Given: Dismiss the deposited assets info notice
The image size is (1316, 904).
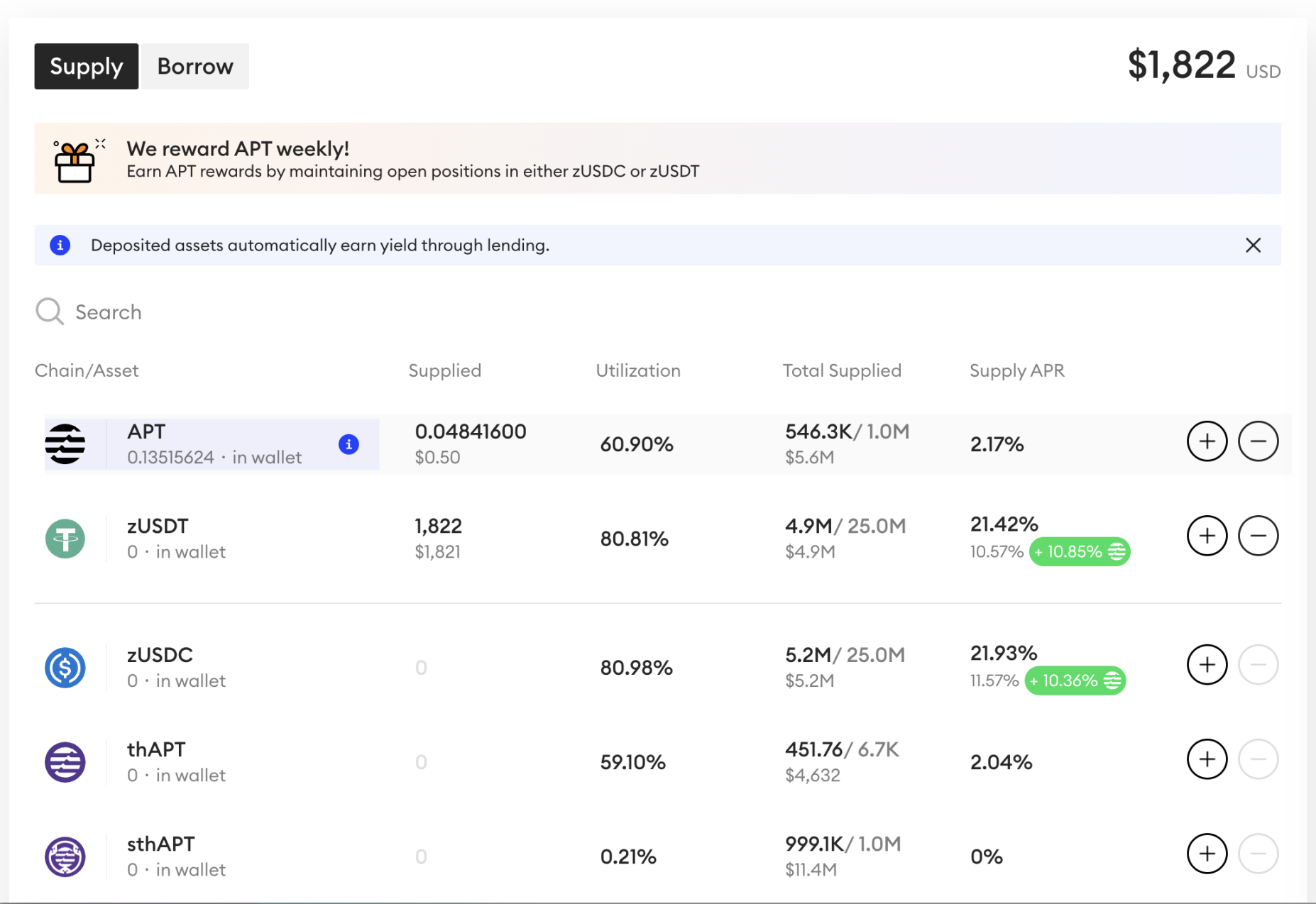Looking at the screenshot, I should coord(1253,246).
